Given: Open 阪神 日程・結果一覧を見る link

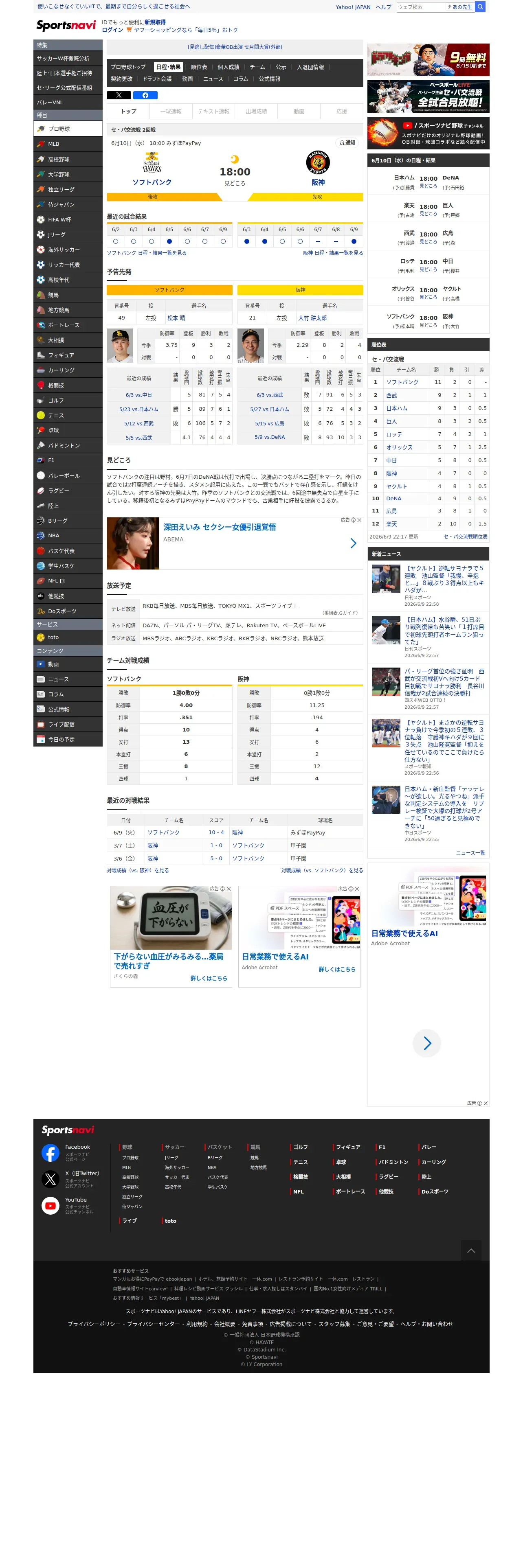Looking at the screenshot, I should [333, 253].
